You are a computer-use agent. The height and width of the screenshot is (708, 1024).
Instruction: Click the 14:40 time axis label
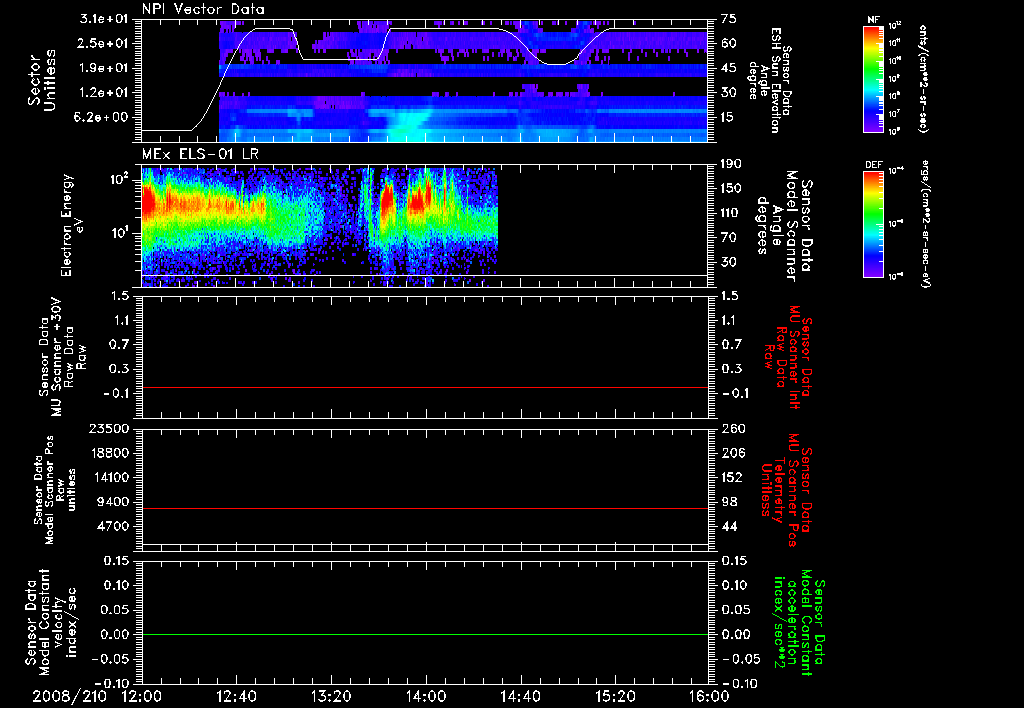tap(520, 696)
